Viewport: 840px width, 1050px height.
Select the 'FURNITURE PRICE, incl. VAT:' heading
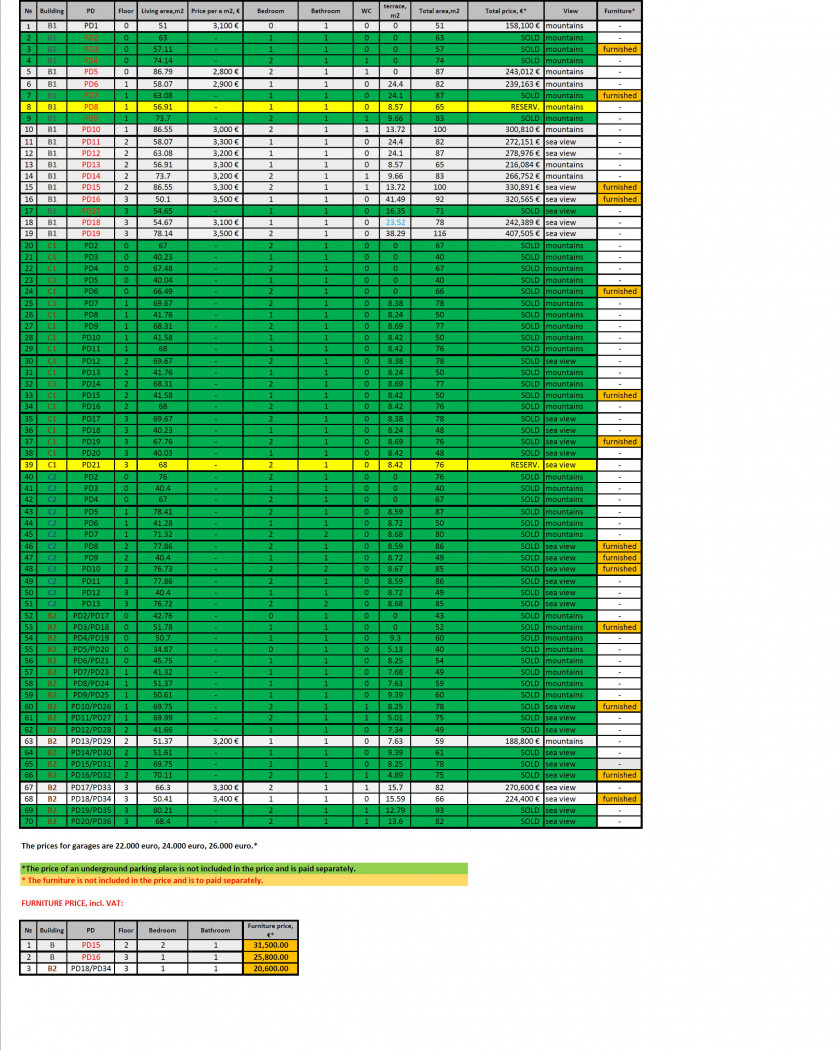click(72, 903)
